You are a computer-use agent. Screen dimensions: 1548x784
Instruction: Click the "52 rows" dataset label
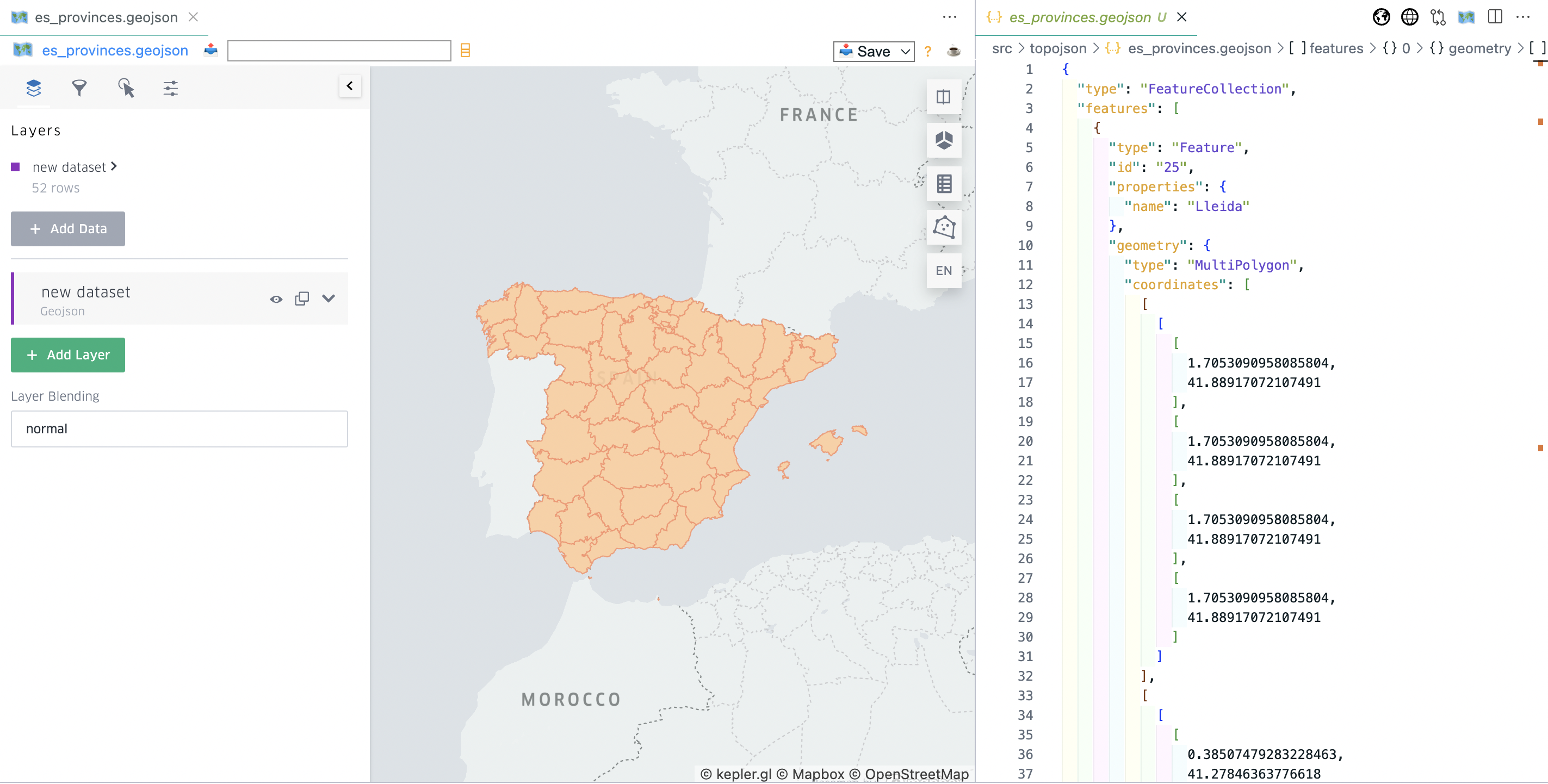pos(55,188)
